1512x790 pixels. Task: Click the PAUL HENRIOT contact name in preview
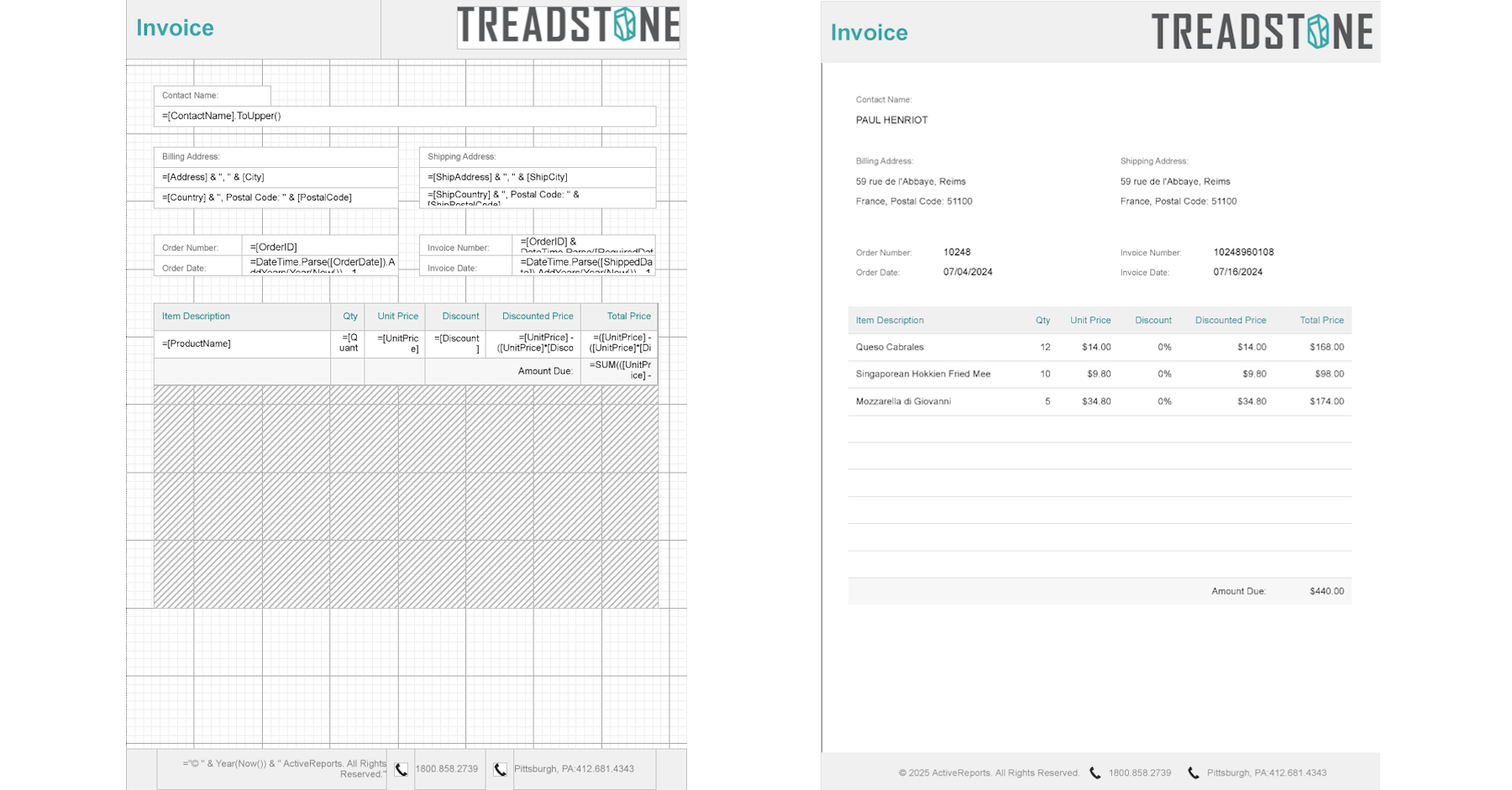click(x=891, y=120)
